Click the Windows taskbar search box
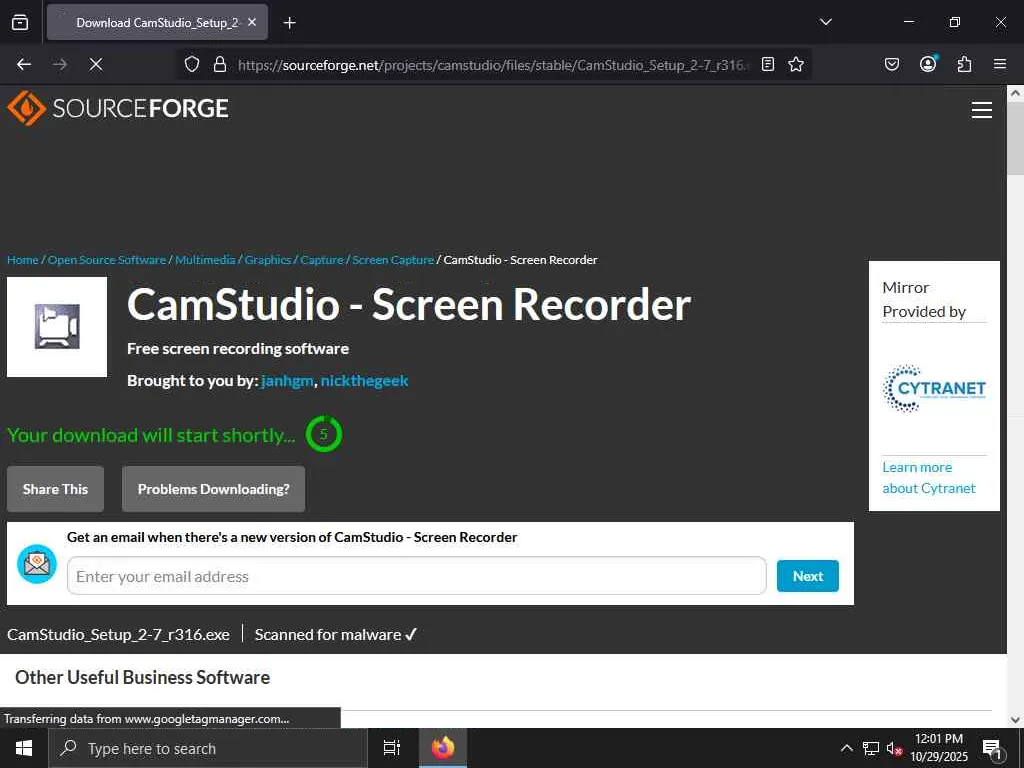Viewport: 1024px width, 768px height. tap(208, 748)
